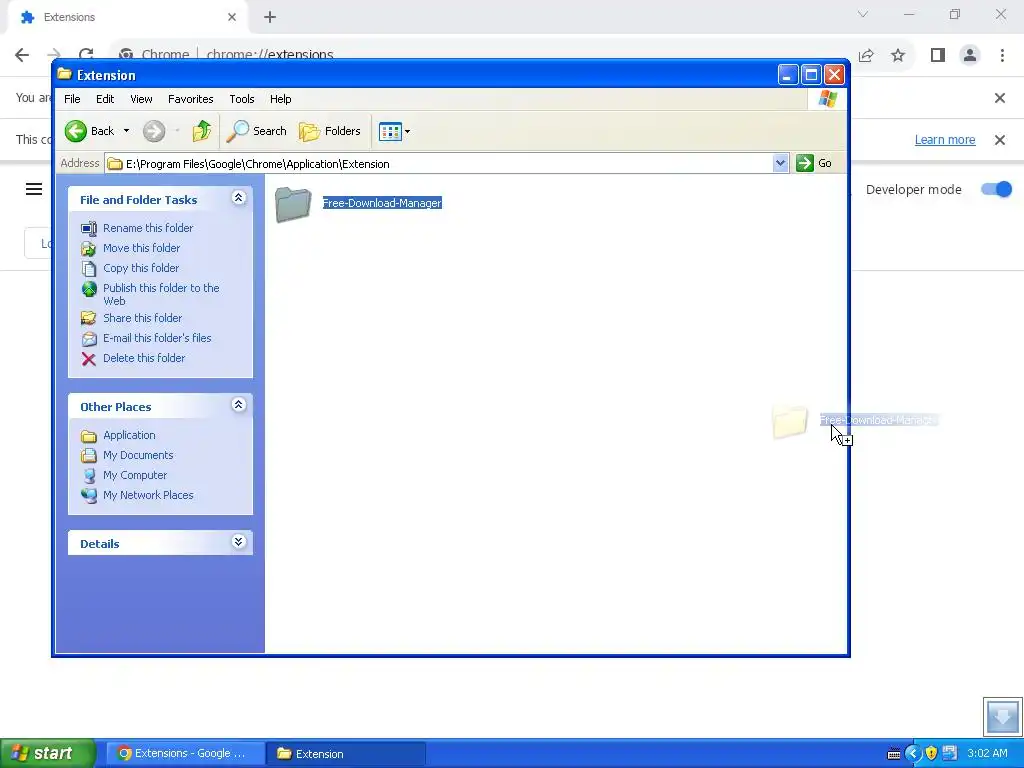This screenshot has height=768, width=1024.
Task: Show hidden tray icons arrow
Action: click(x=913, y=754)
